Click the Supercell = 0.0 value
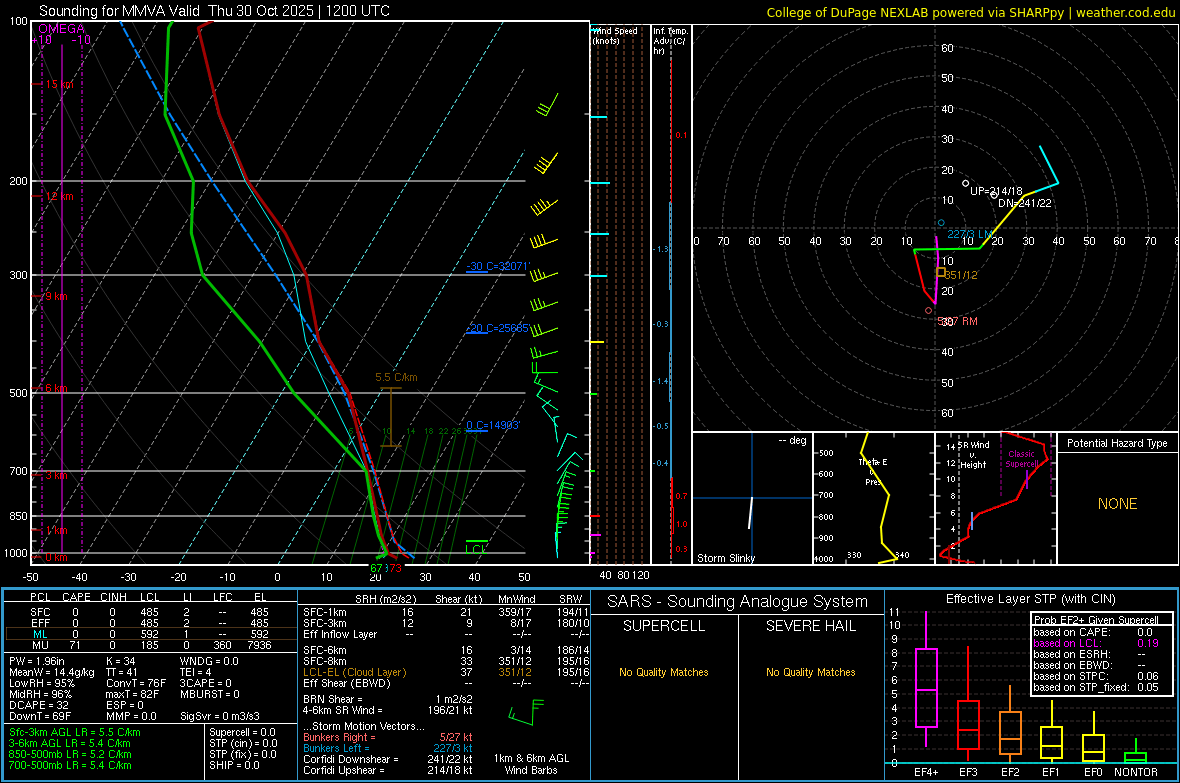The image size is (1180, 783). pyautogui.click(x=242, y=732)
